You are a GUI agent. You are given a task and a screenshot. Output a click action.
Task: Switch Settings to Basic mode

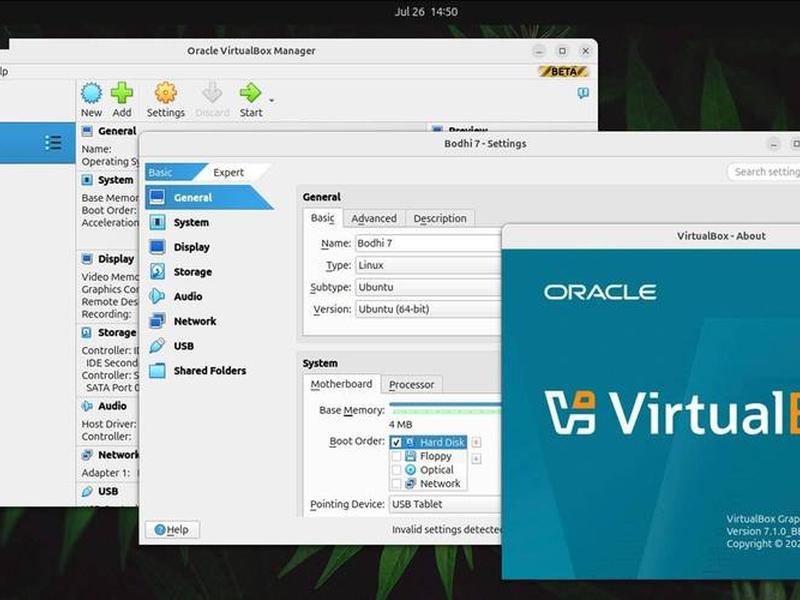tap(171, 172)
